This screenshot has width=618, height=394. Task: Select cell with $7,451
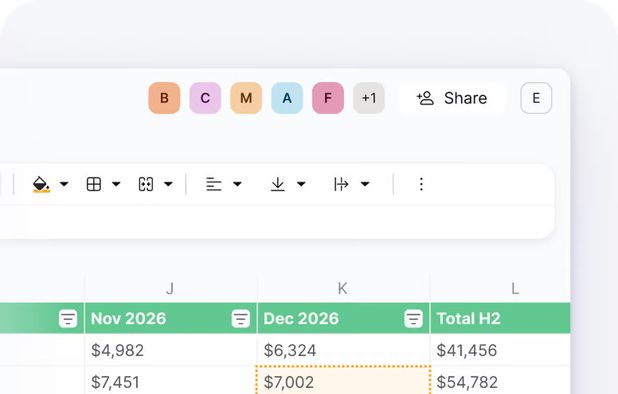click(x=170, y=381)
